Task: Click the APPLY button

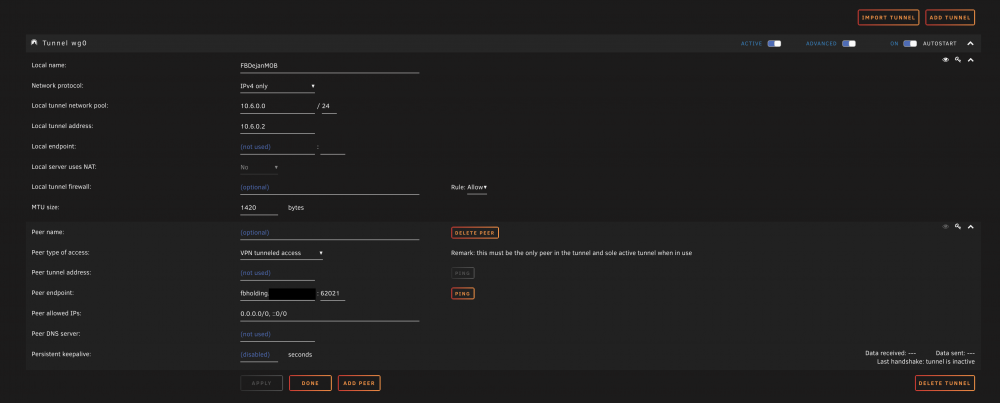Action: point(261,383)
